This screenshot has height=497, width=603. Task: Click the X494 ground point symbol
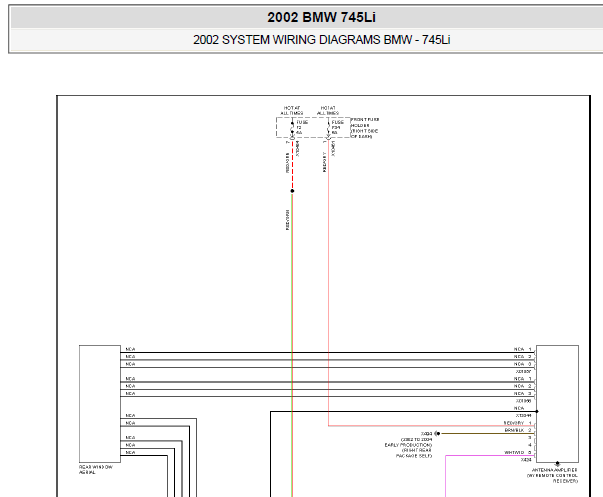pos(437,434)
